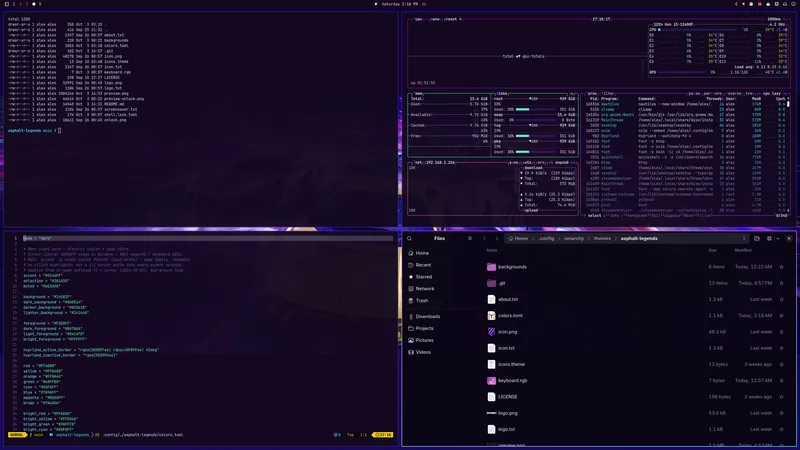Select the .git folder icon
This screenshot has height=450, width=800.
point(491,283)
